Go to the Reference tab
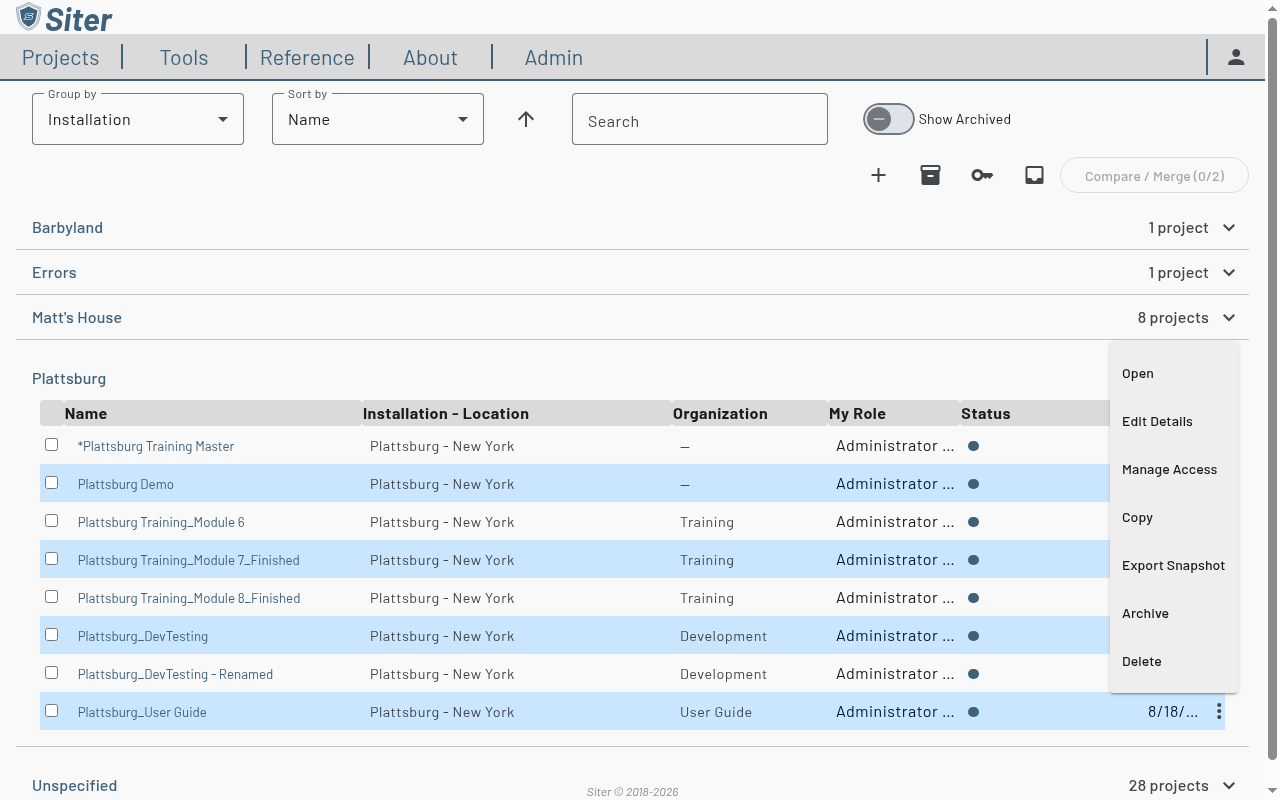This screenshot has height=800, width=1280. click(307, 57)
